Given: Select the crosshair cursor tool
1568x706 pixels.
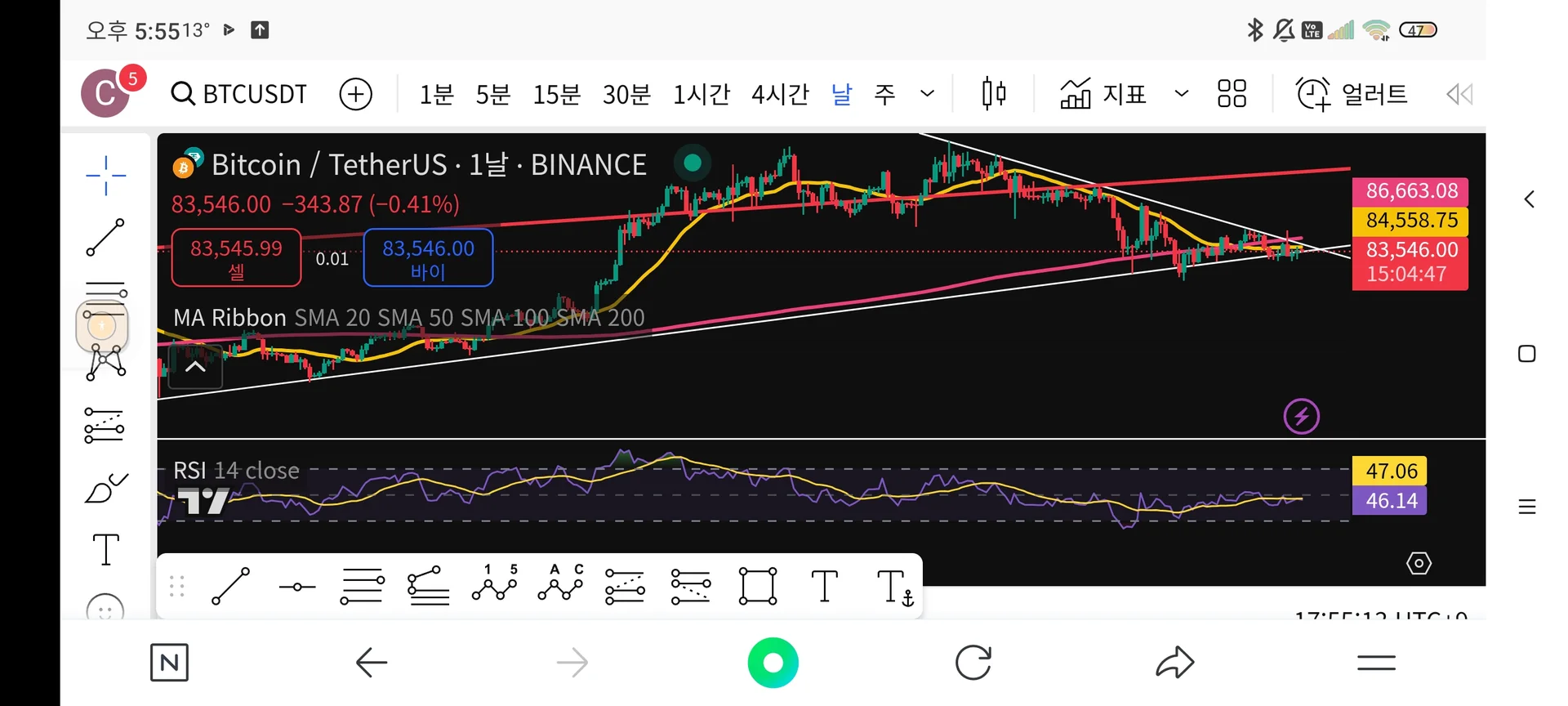Looking at the screenshot, I should tap(105, 175).
